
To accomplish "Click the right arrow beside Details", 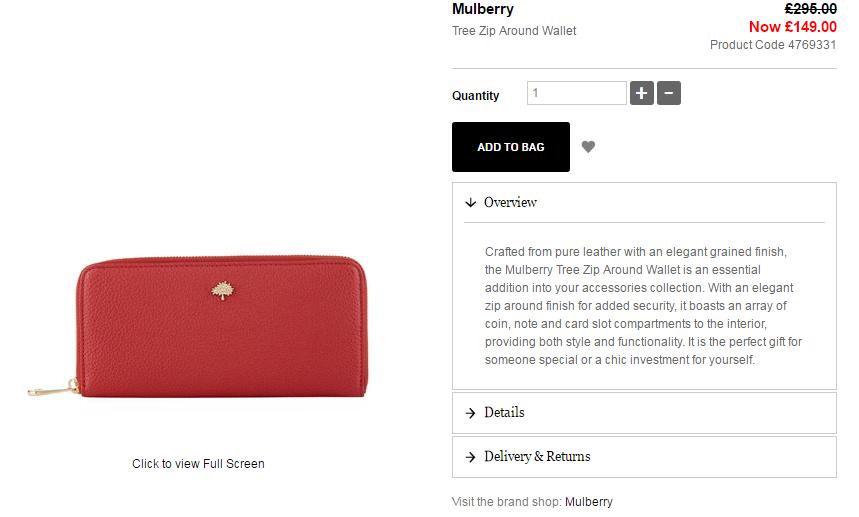I will (470, 413).
